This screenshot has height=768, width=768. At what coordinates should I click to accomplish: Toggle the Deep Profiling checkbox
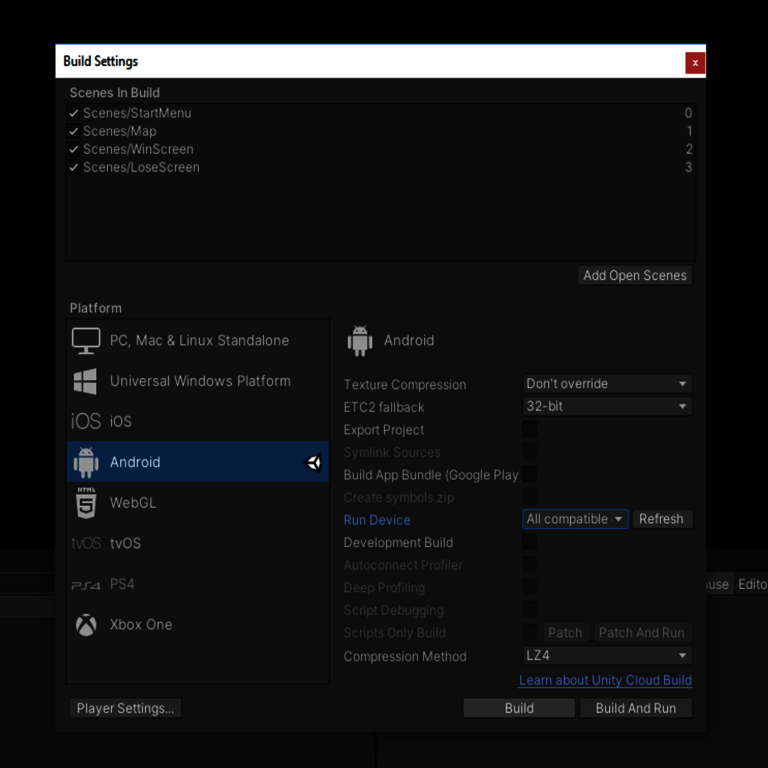tap(529, 587)
